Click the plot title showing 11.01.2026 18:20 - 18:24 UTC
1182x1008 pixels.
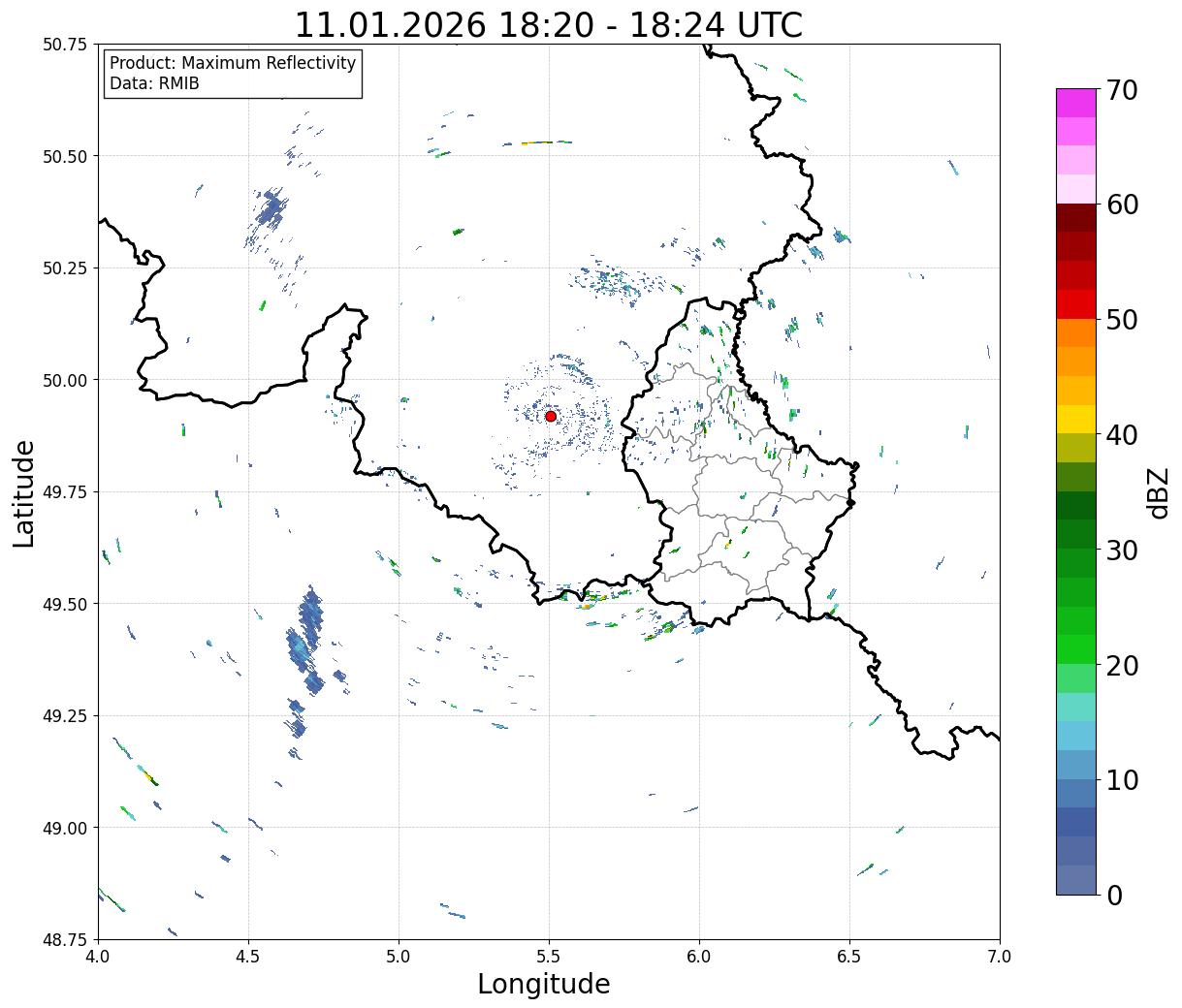tap(549, 24)
